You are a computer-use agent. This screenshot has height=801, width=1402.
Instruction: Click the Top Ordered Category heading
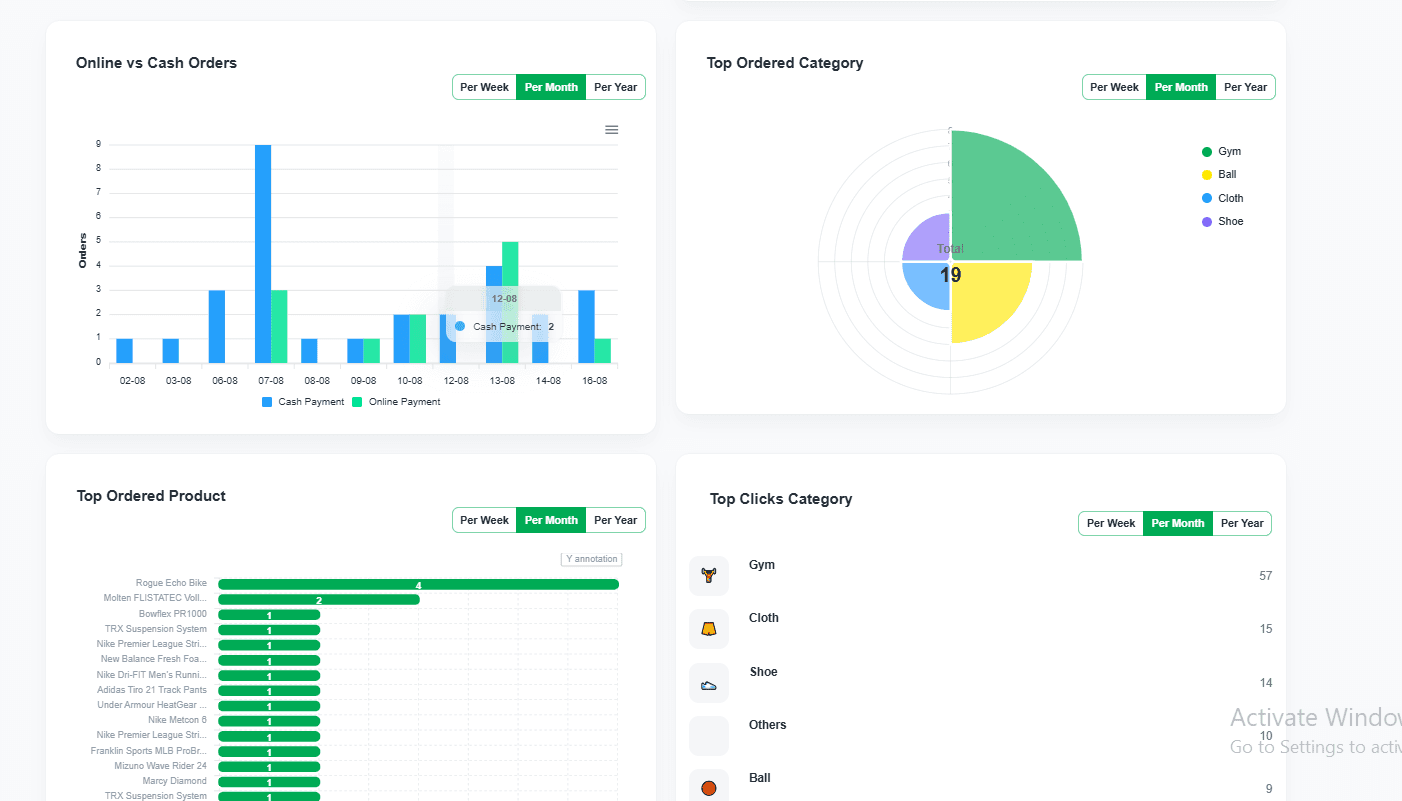tap(785, 63)
